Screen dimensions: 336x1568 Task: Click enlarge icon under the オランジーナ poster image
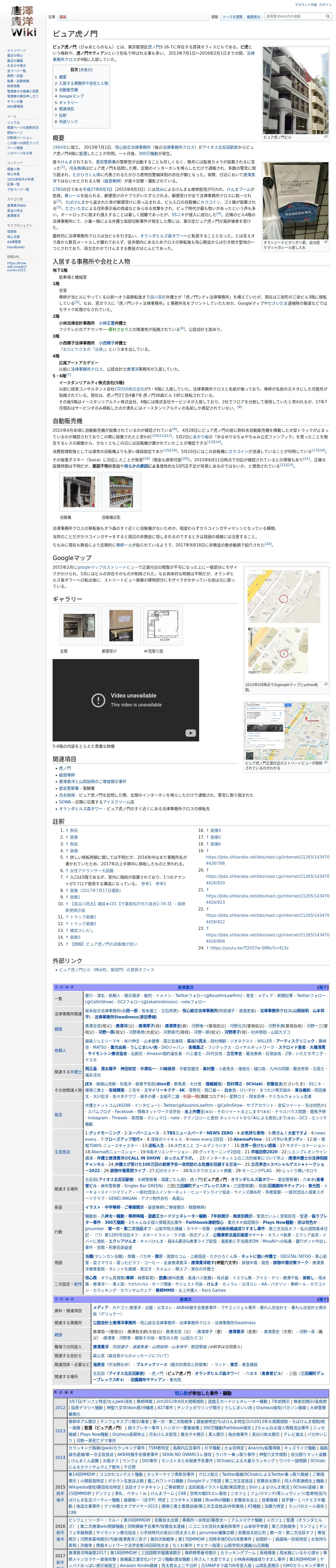click(x=326, y=242)
